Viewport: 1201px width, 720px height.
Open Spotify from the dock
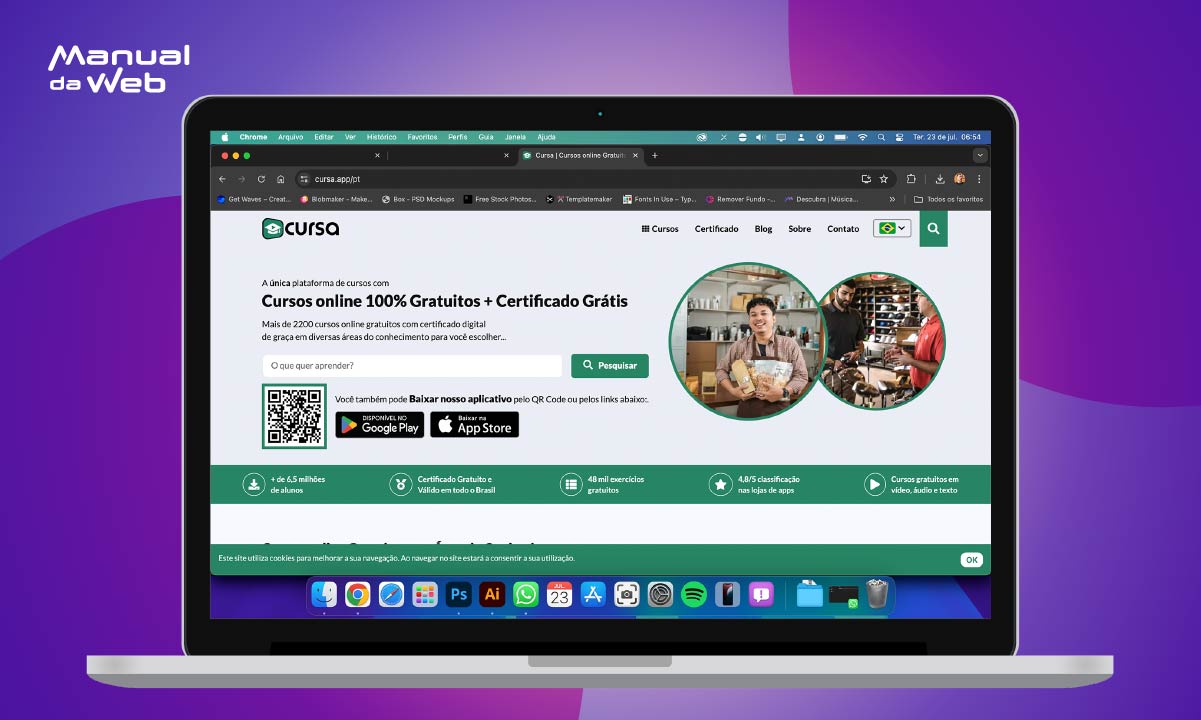tap(694, 594)
